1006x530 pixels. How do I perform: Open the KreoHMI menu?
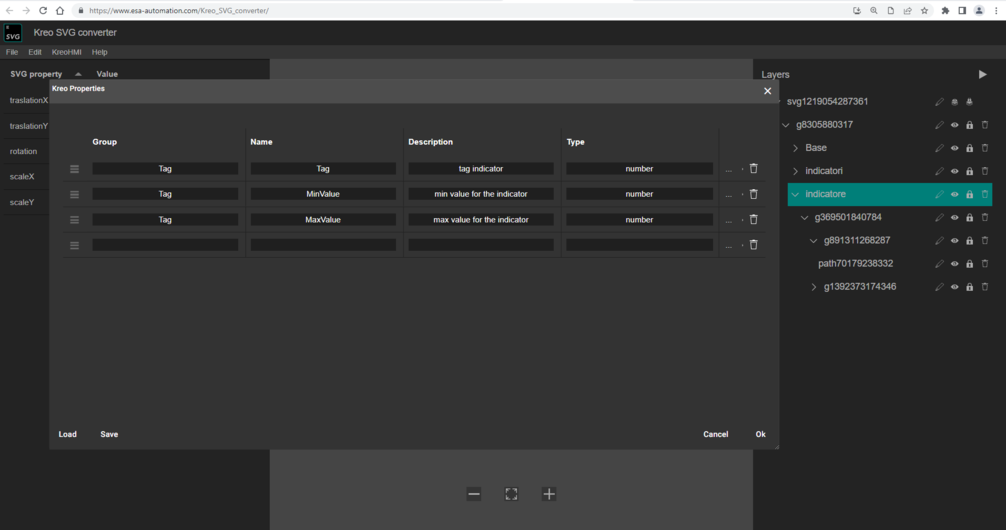[x=67, y=52]
